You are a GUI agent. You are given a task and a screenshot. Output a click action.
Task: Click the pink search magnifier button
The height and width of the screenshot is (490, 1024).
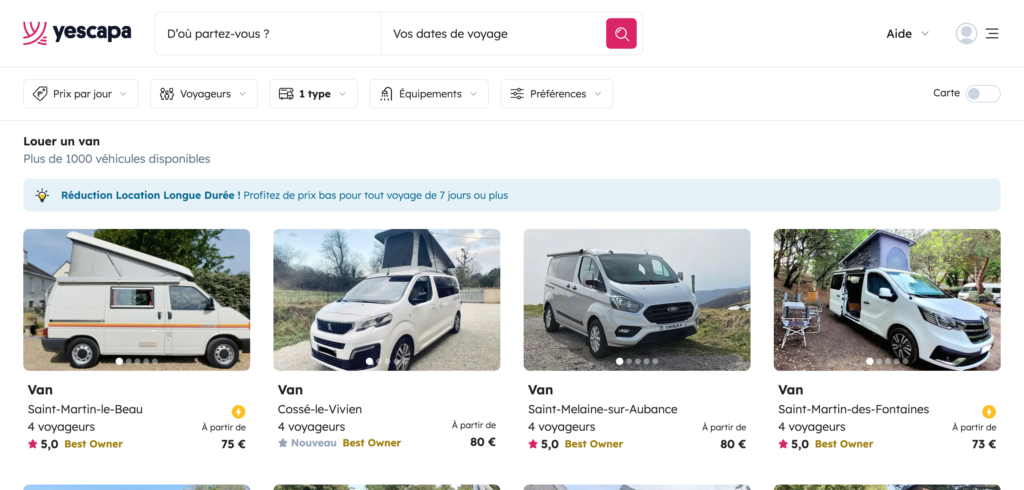click(621, 34)
